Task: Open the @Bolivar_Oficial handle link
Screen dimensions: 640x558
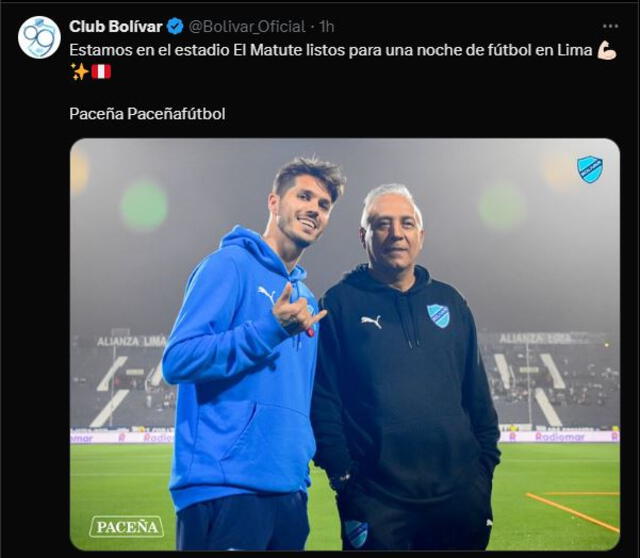Action: (246, 27)
